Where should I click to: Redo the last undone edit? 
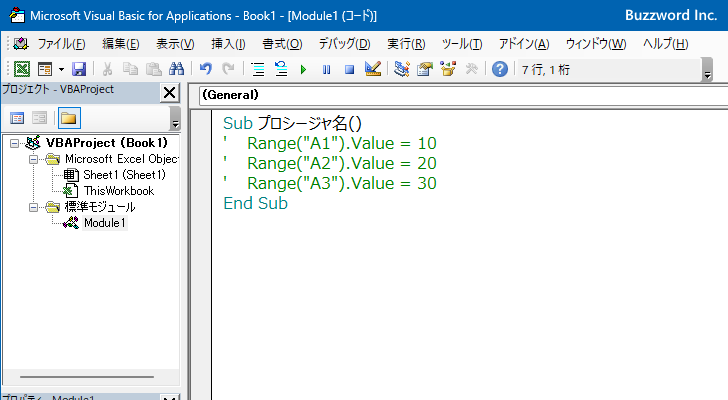click(228, 69)
